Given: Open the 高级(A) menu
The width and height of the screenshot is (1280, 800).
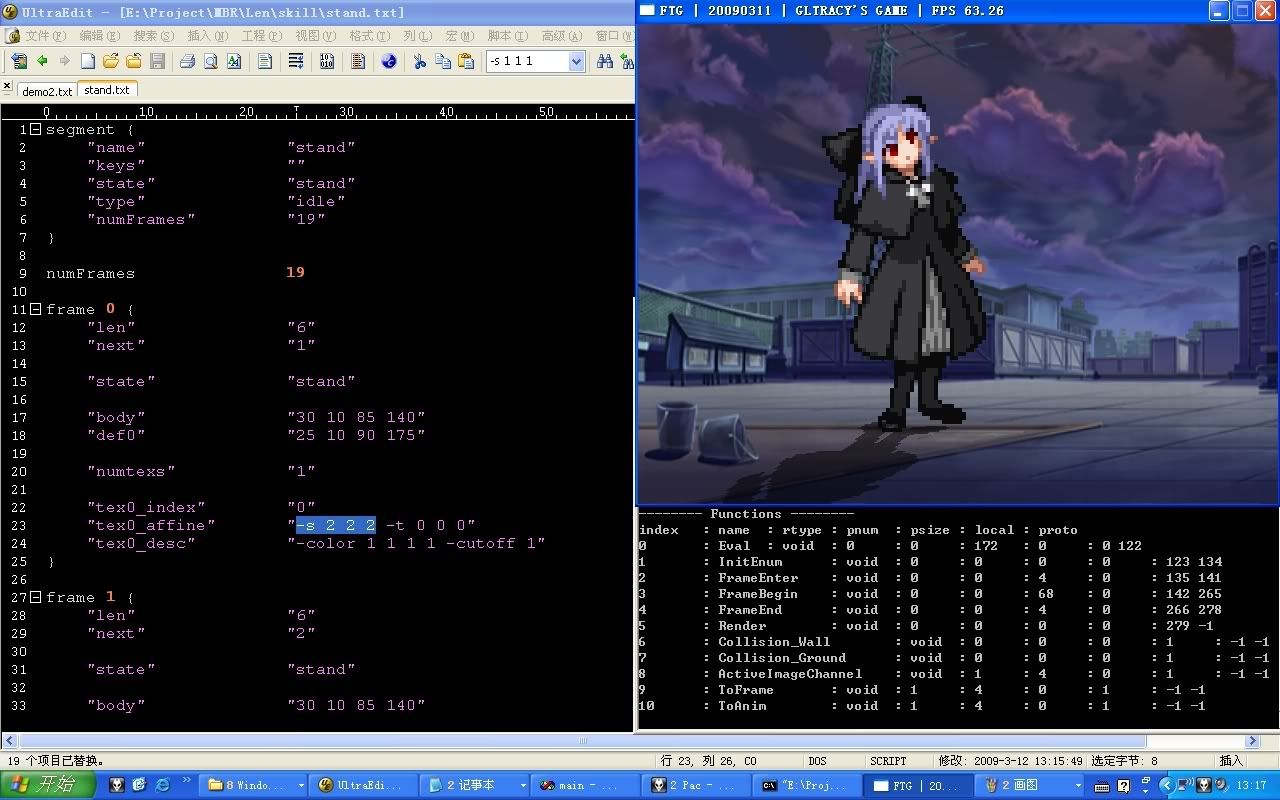Looking at the screenshot, I should click(x=562, y=35).
